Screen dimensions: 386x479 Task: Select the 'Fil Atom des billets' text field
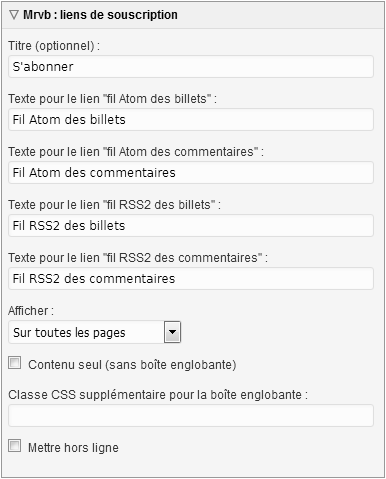click(x=191, y=120)
